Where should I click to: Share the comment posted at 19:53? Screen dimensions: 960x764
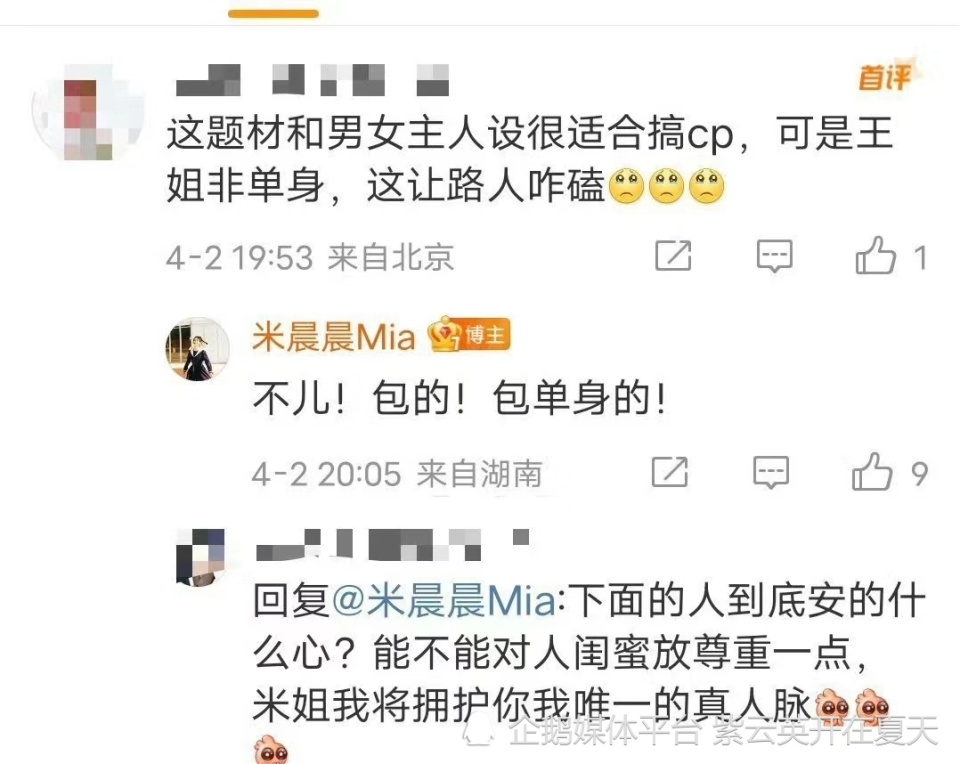pyautogui.click(x=673, y=255)
